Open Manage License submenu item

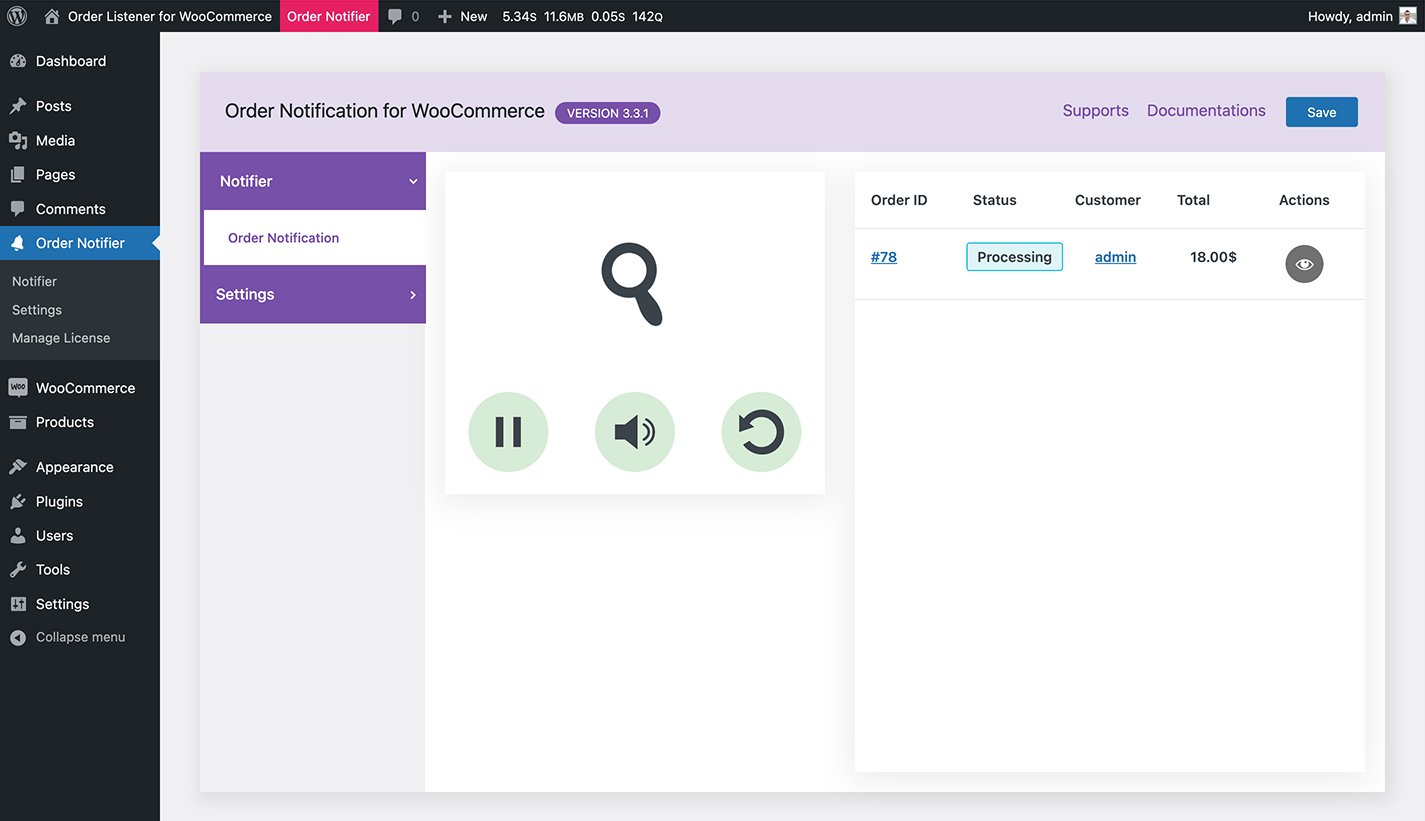pyautogui.click(x=61, y=338)
